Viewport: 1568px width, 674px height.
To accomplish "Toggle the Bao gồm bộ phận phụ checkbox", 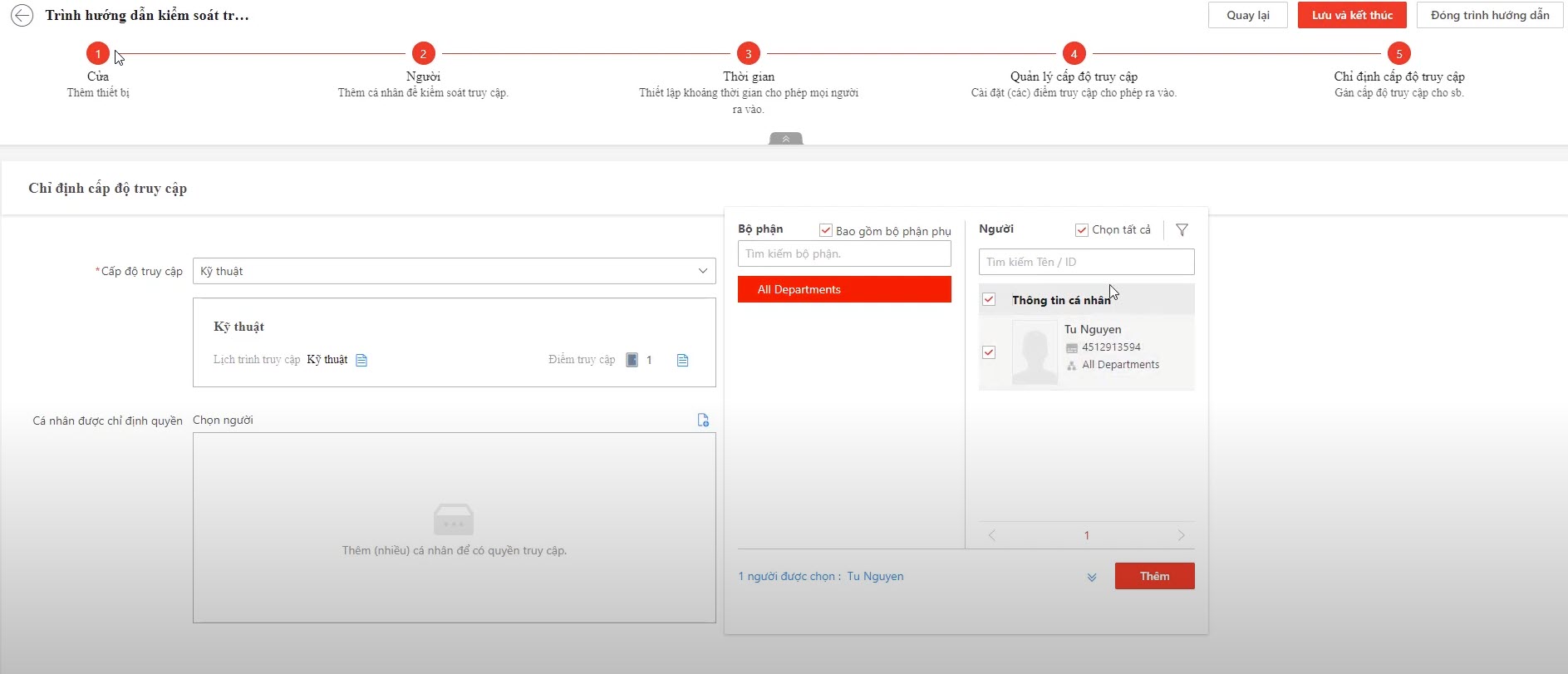I will (x=826, y=230).
